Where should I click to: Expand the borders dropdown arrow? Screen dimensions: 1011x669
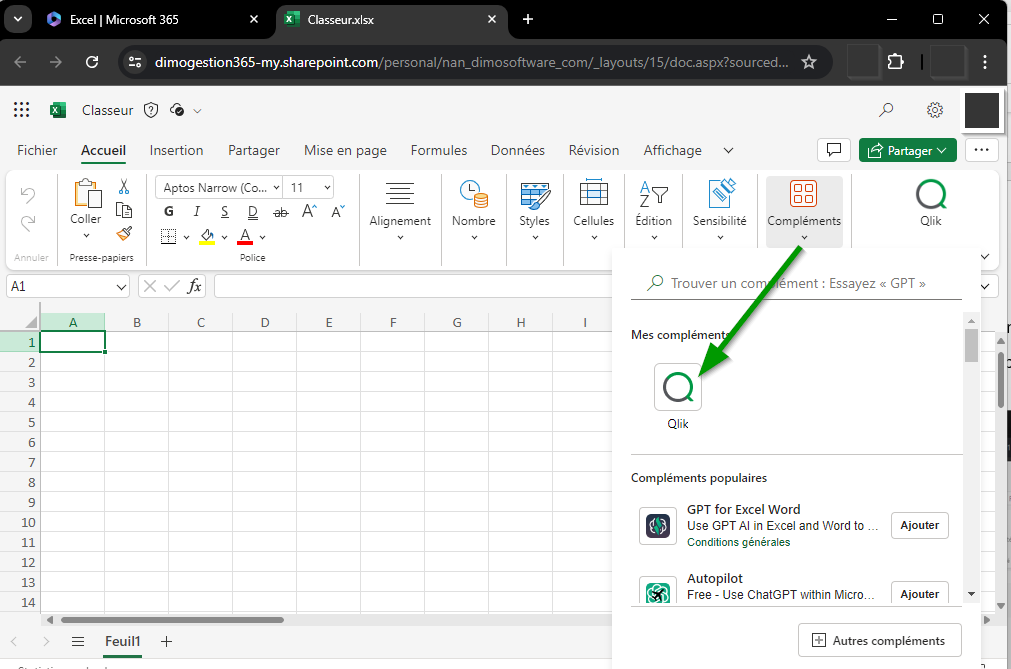pos(186,237)
